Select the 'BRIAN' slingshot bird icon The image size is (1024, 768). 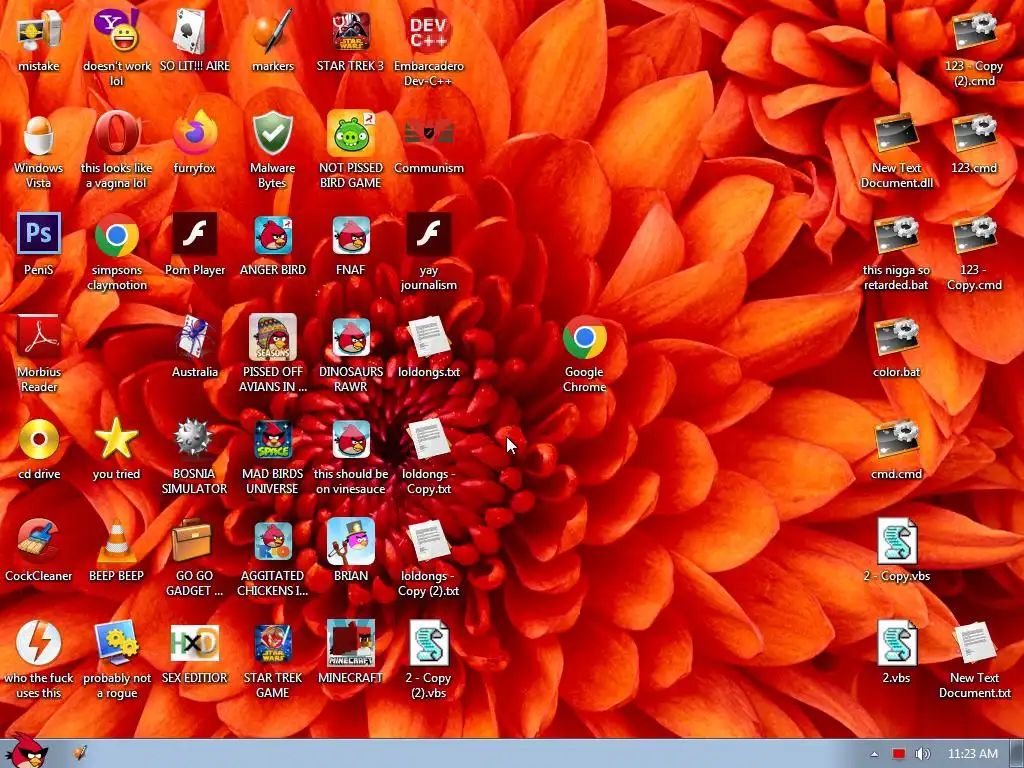click(351, 541)
